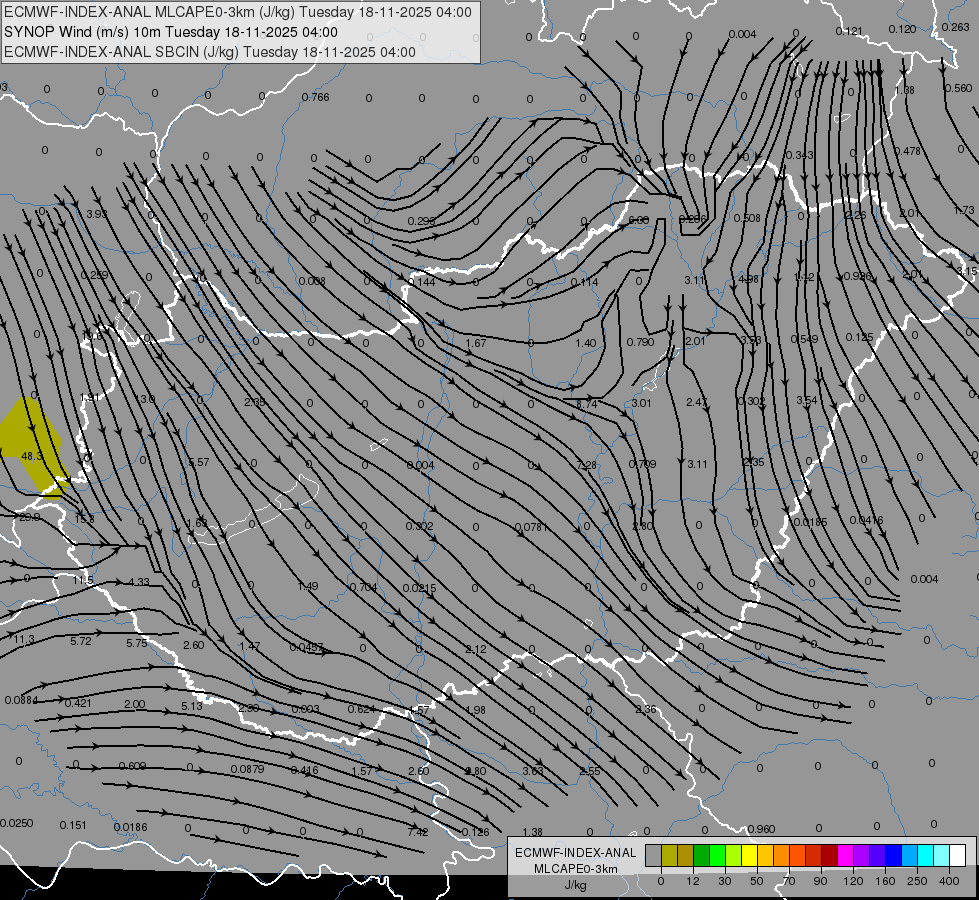Click the map value '11.3'
This screenshot has height=900, width=979.
(24, 640)
